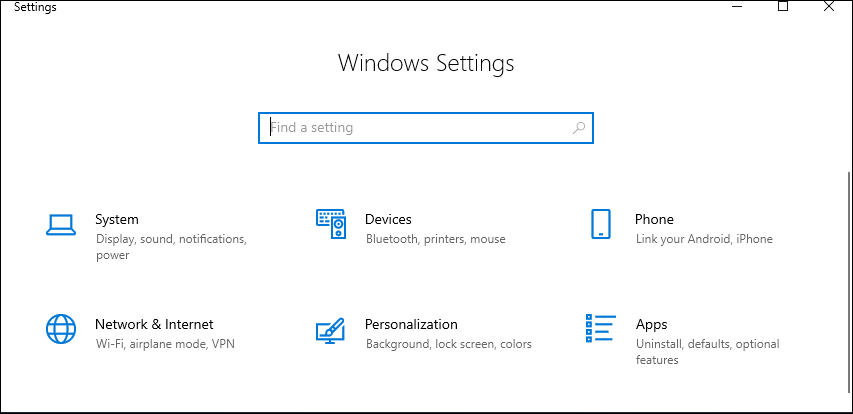
Task: Open the Devices settings label
Action: (x=388, y=219)
